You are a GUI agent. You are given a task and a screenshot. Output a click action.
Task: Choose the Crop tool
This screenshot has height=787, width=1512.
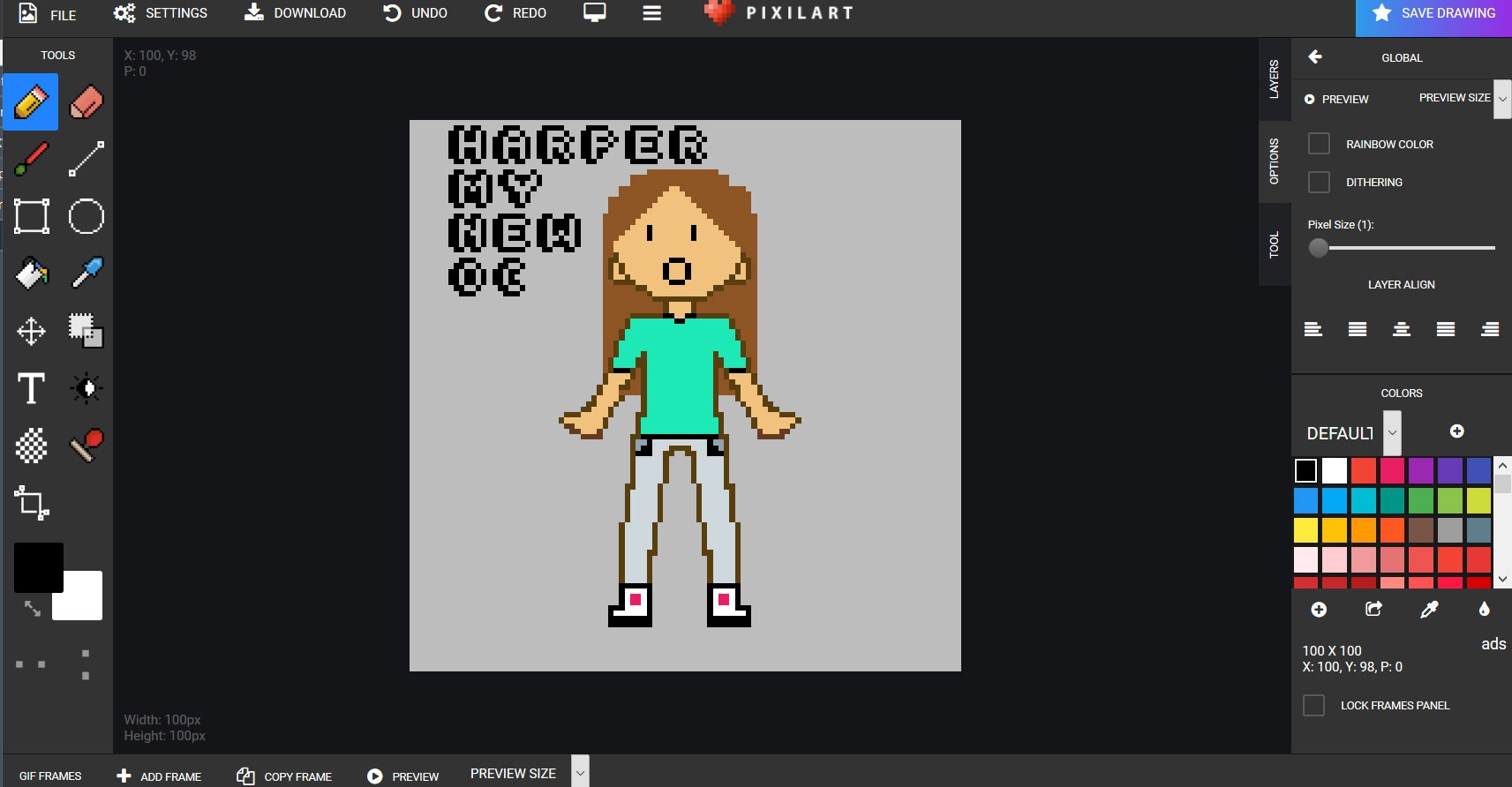(31, 503)
